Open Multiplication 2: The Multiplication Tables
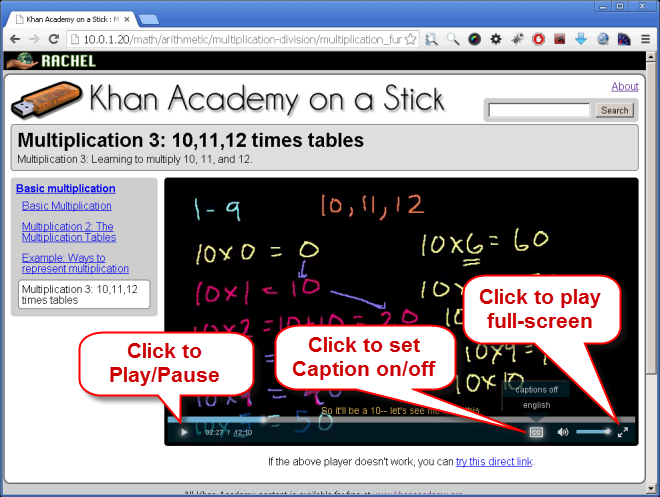 point(69,232)
